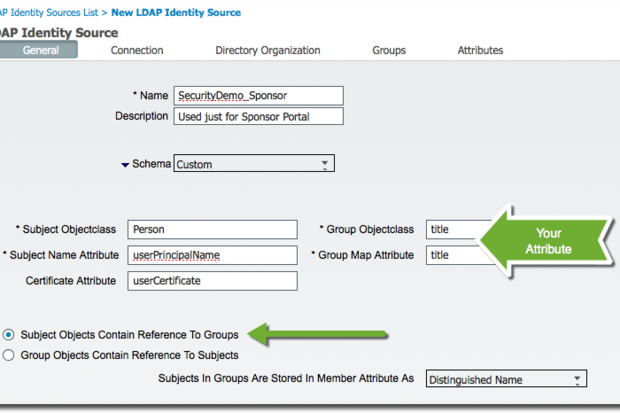Click the Description text field
This screenshot has height=413, width=620.
[x=258, y=116]
